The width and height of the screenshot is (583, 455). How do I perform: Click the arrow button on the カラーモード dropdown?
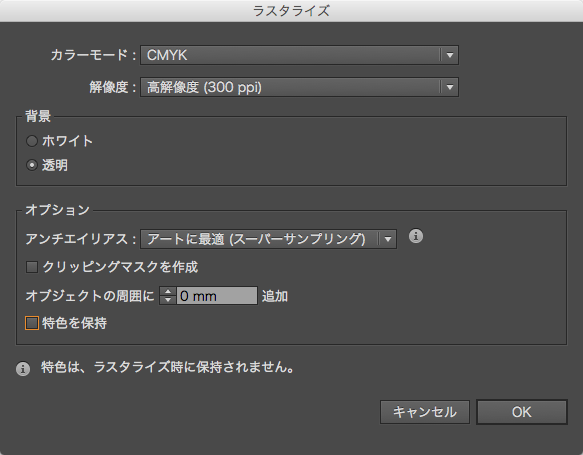450,55
